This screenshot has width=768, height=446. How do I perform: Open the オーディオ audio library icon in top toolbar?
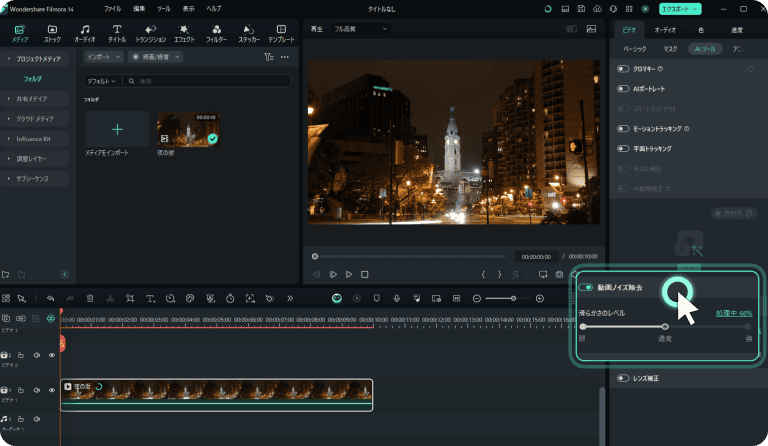click(85, 33)
